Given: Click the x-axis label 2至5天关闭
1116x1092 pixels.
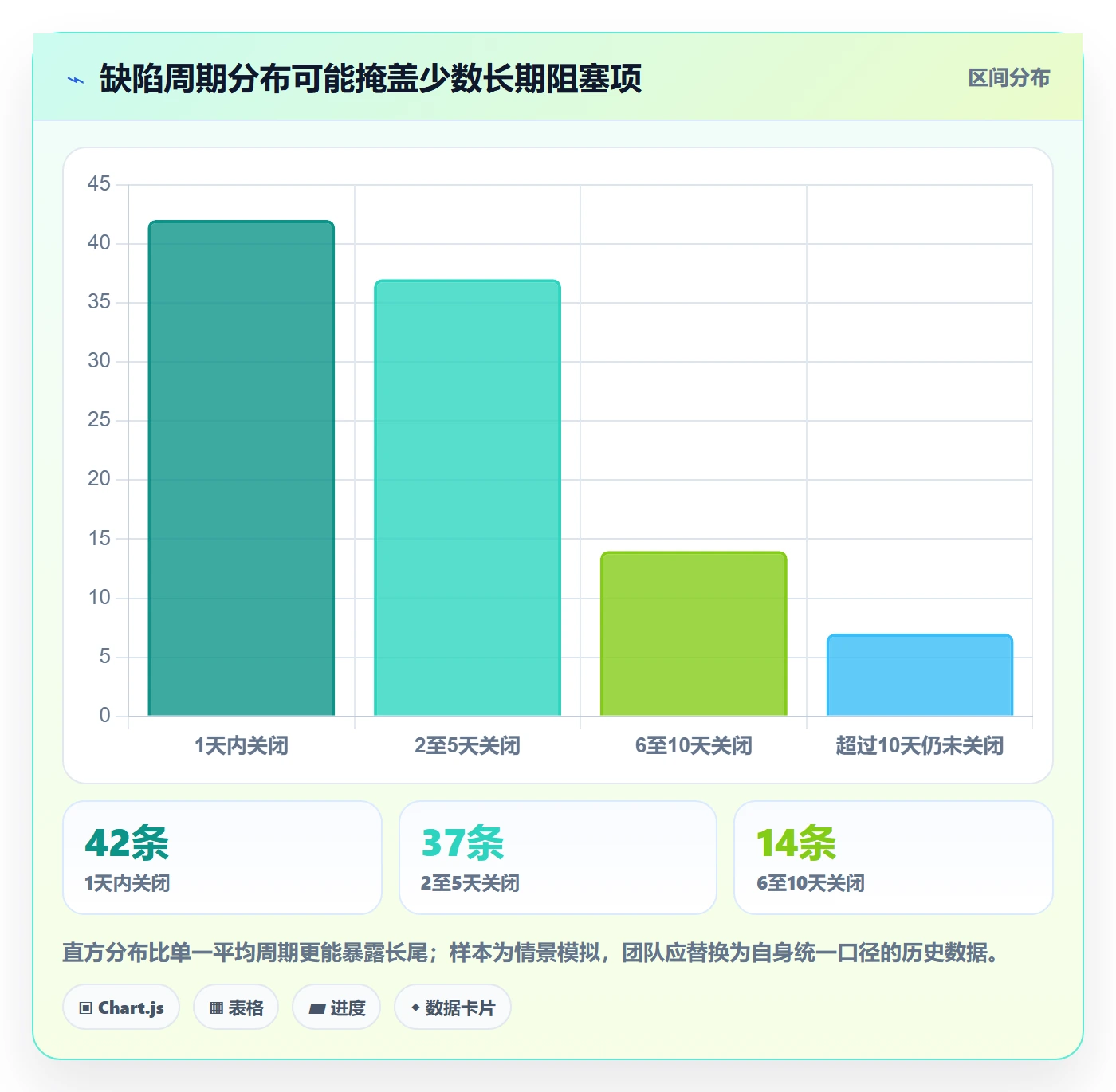Looking at the screenshot, I should pos(467,746).
